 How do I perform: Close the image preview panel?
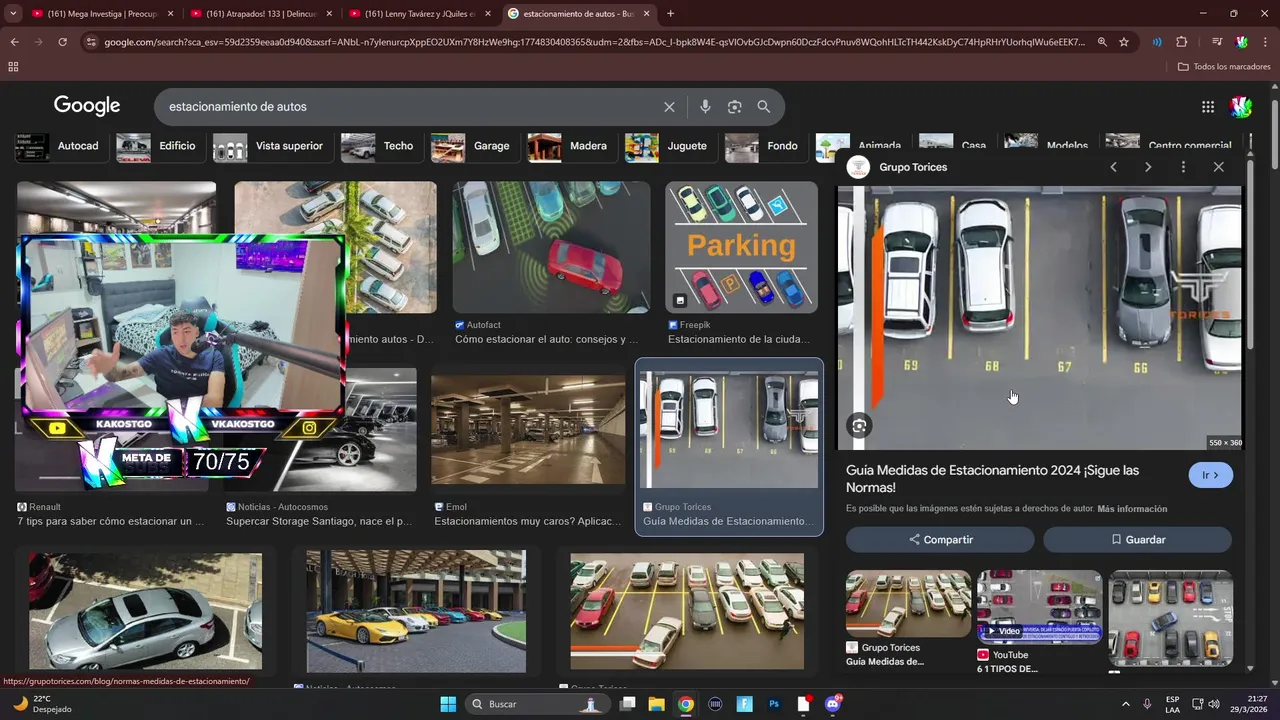[x=1218, y=167]
